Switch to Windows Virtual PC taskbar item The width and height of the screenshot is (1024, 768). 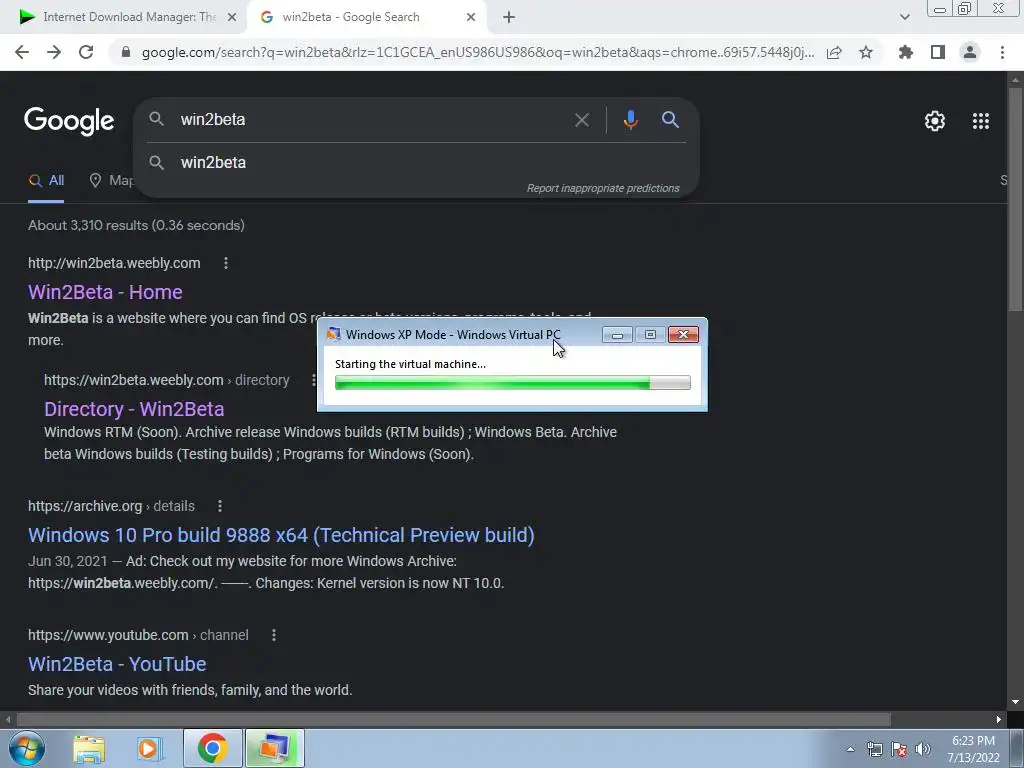coord(274,748)
